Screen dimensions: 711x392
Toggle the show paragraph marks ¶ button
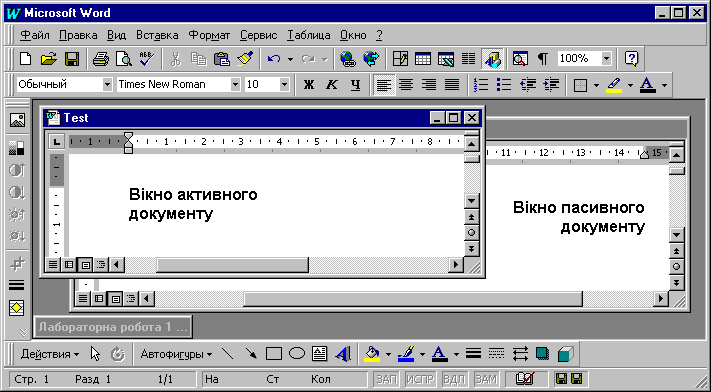pyautogui.click(x=542, y=59)
